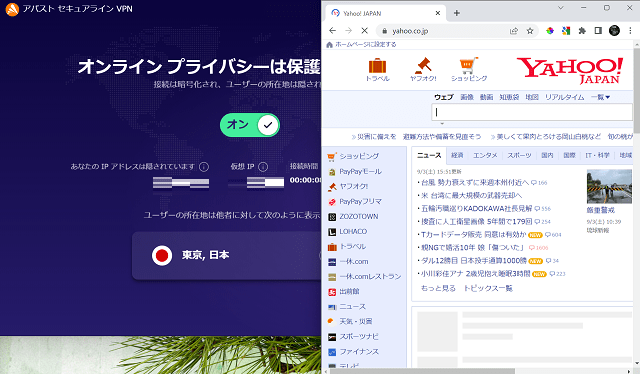This screenshot has width=640, height=374.
Task: Select the 画像 search tab
Action: coord(467,97)
